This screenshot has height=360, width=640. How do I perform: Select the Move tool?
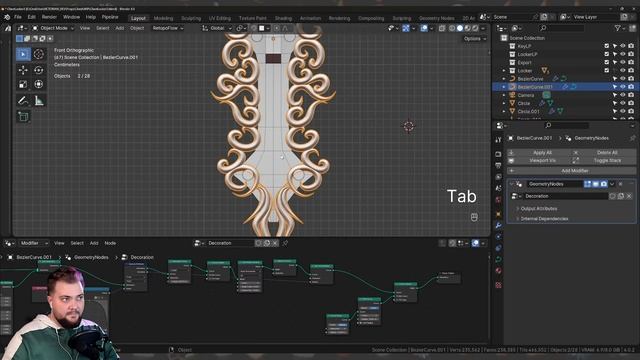click(x=23, y=70)
